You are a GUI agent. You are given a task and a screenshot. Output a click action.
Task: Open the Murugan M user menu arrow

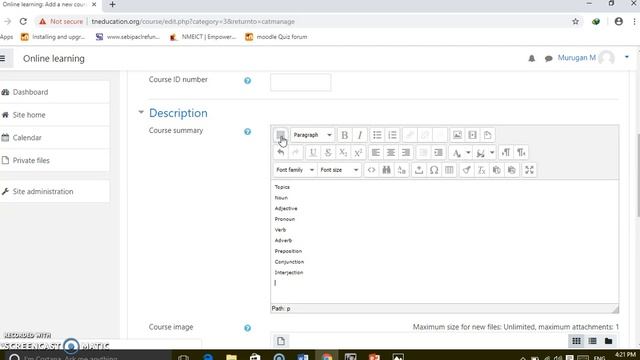(627, 57)
